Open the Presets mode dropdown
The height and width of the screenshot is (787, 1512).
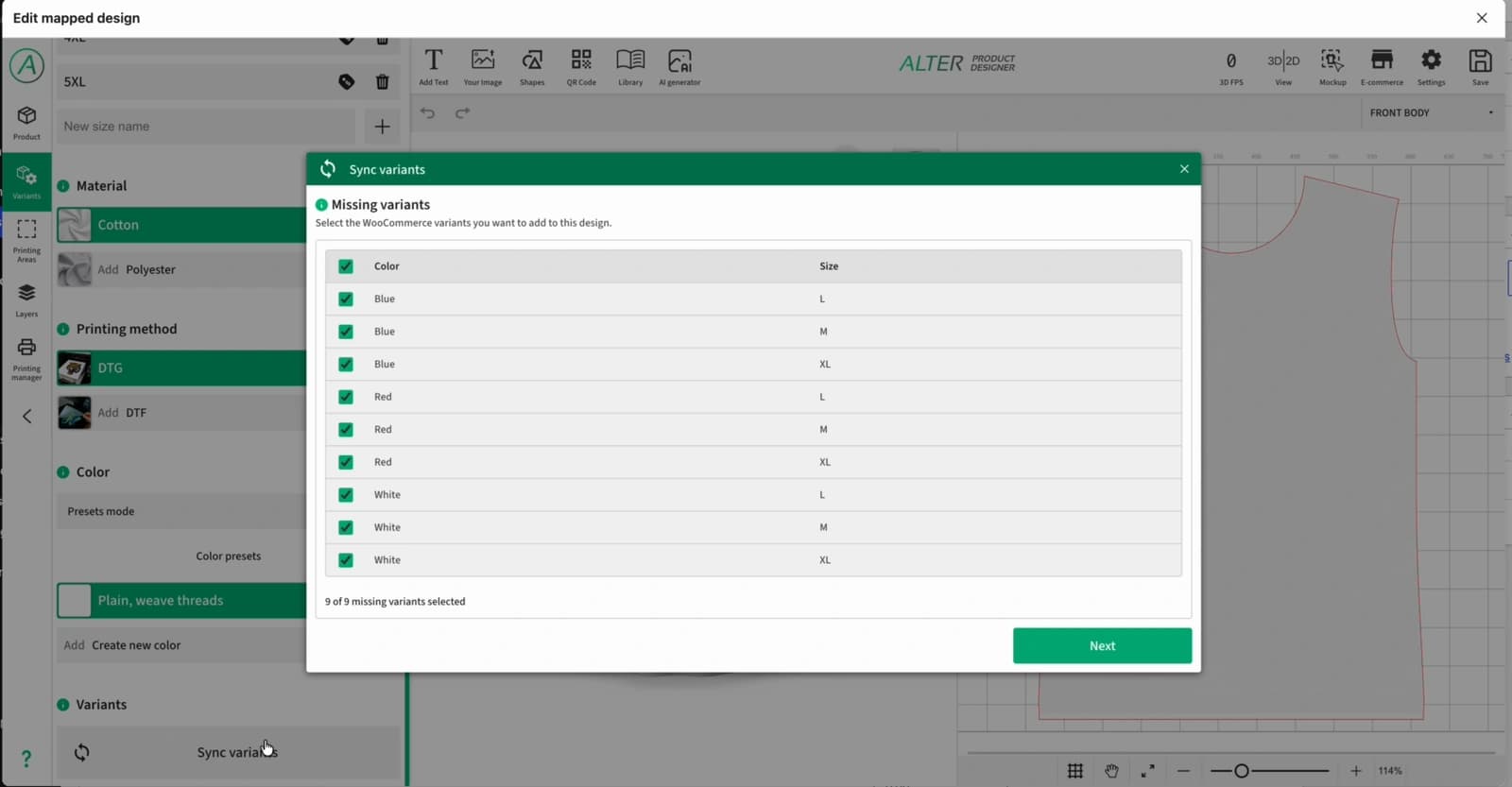tap(181, 511)
